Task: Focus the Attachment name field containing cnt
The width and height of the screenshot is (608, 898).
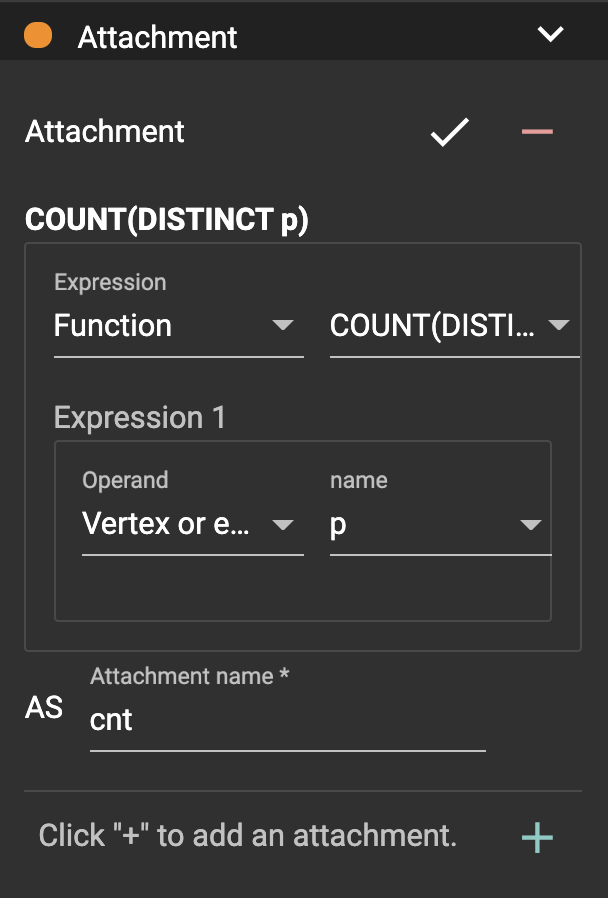Action: click(287, 720)
